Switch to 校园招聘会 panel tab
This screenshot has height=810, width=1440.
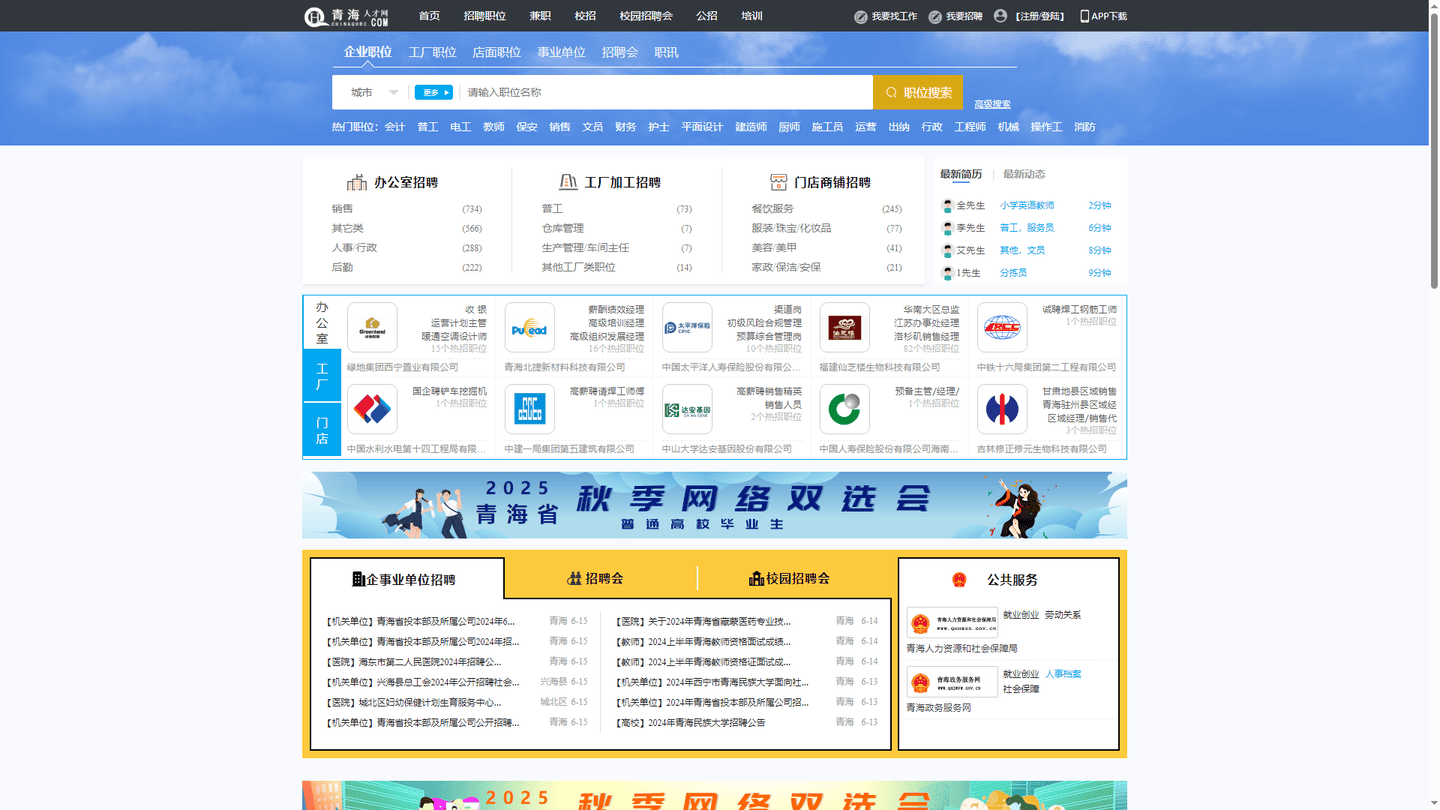click(x=791, y=578)
